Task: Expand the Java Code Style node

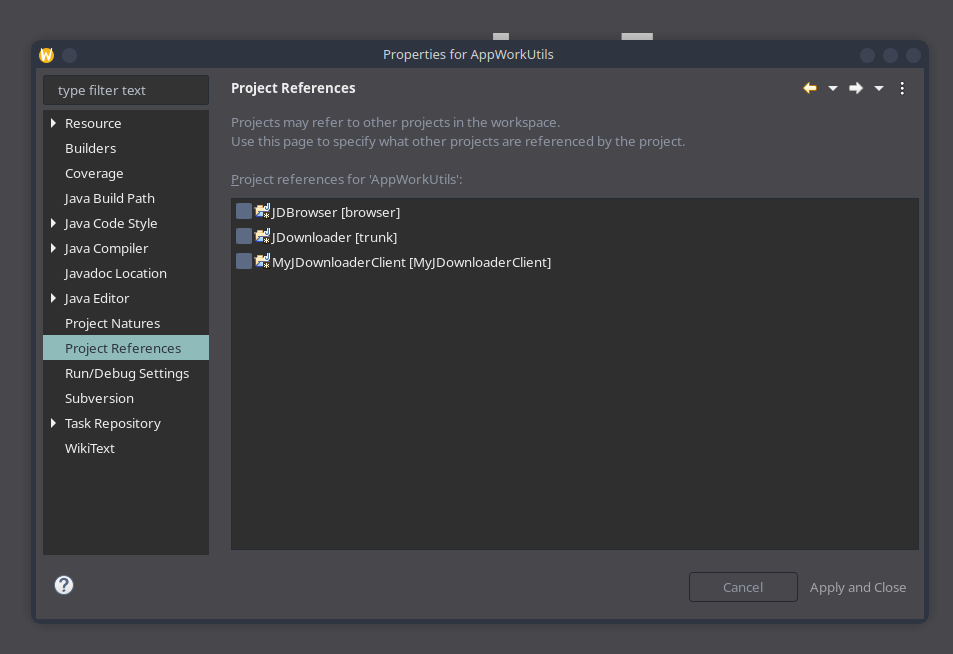Action: [53, 224]
